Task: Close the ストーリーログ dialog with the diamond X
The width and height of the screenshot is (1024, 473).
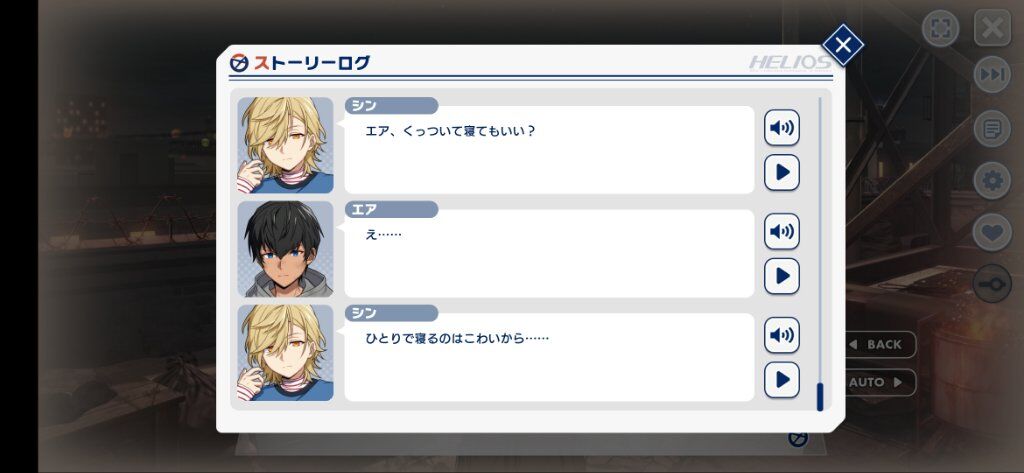Action: click(x=843, y=45)
